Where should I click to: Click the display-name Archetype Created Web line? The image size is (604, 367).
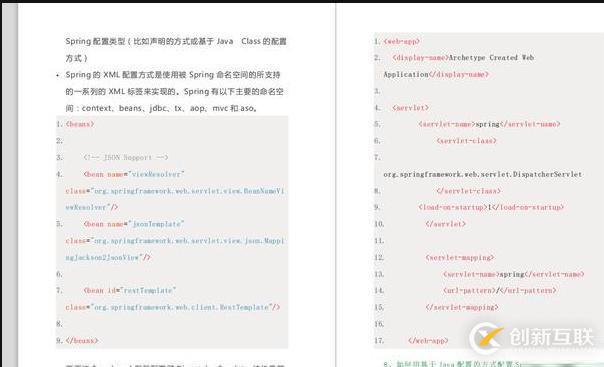click(463, 58)
